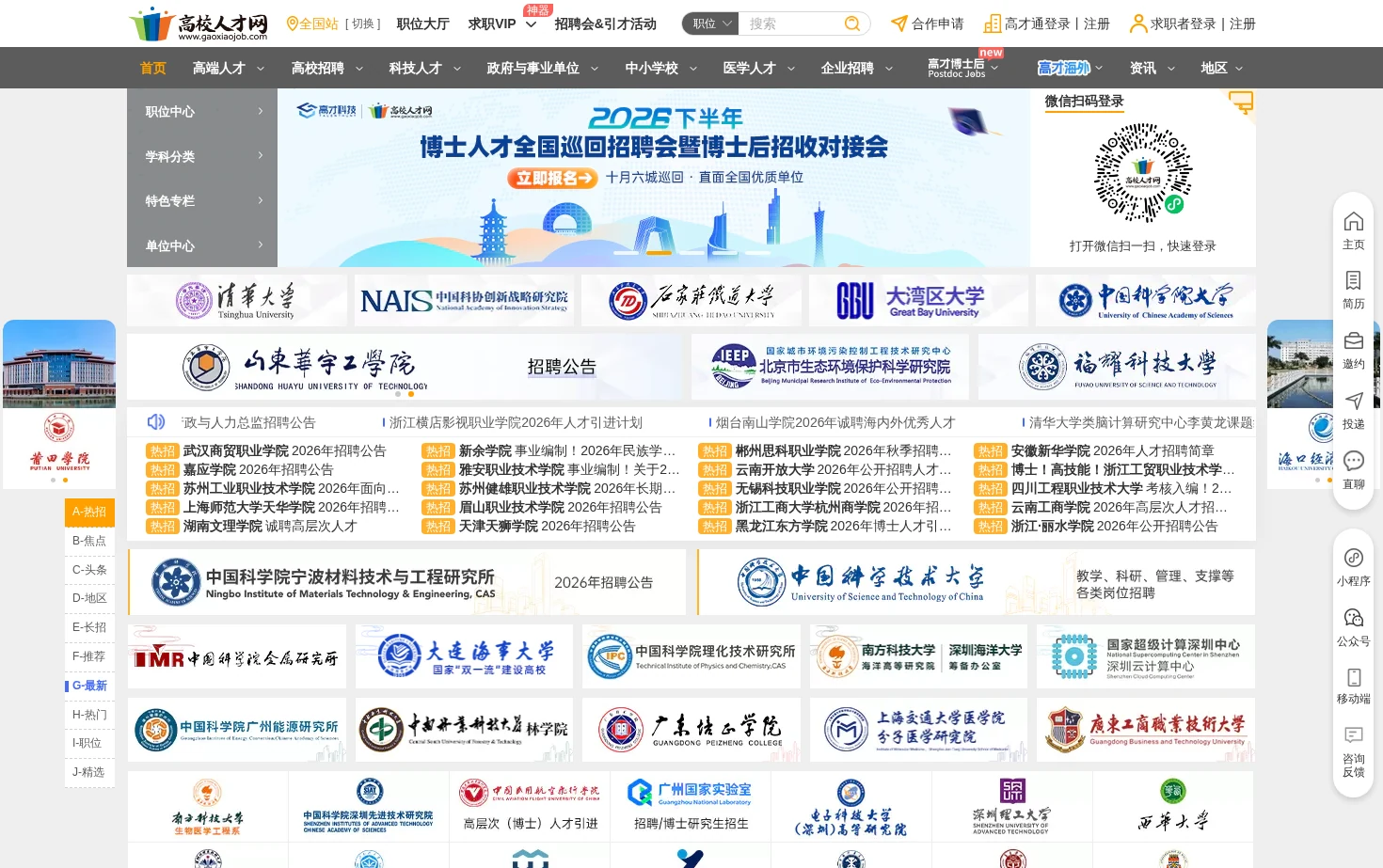
Task: Click the announcement speaker icon
Action: tap(156, 422)
